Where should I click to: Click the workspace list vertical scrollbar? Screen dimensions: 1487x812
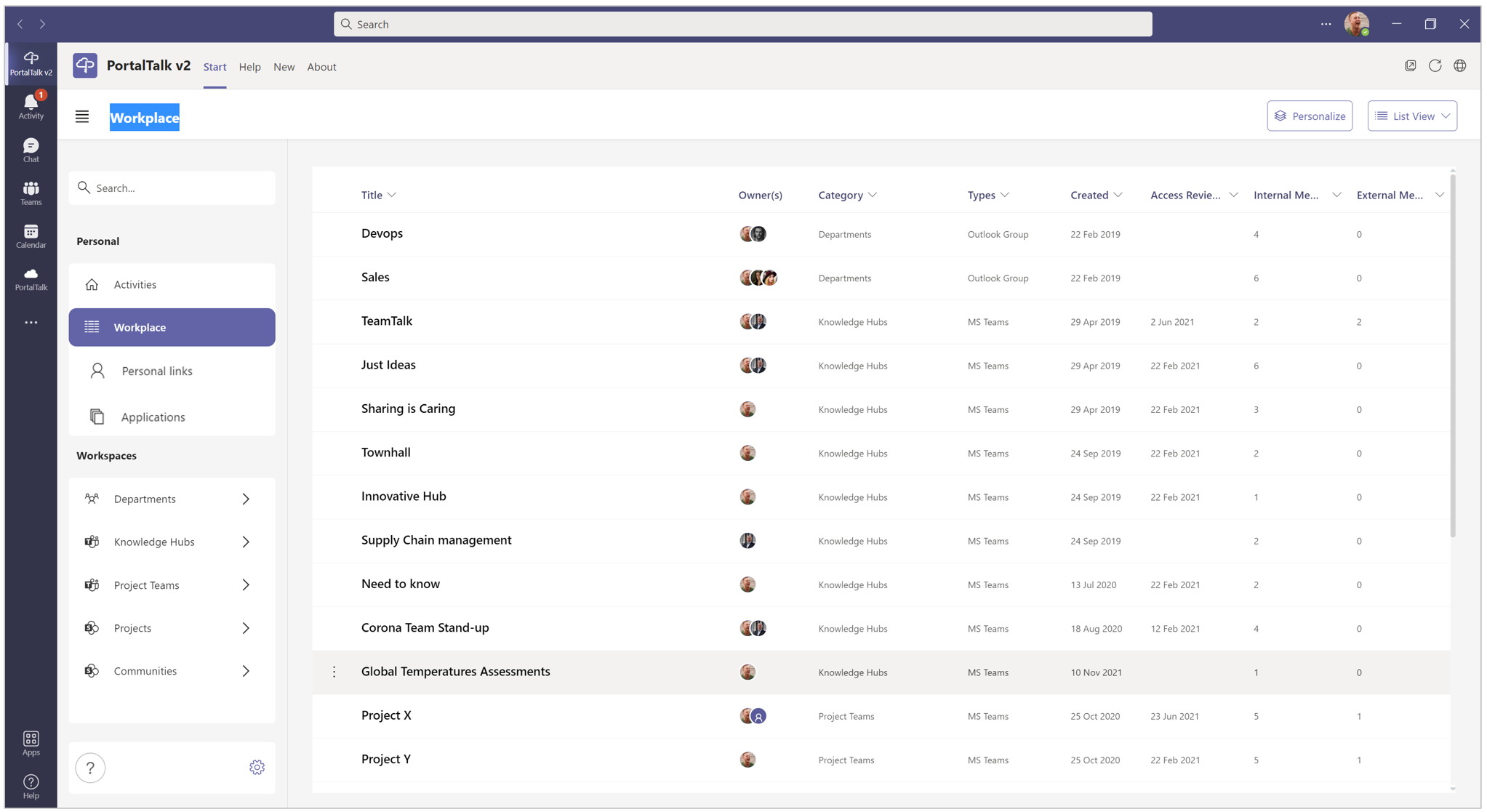pos(1453,355)
